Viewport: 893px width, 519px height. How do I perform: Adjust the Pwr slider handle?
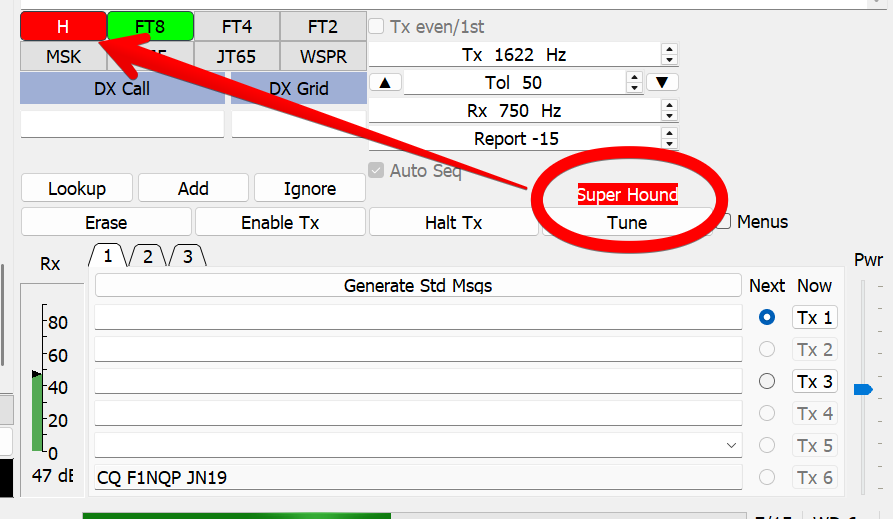coord(863,389)
